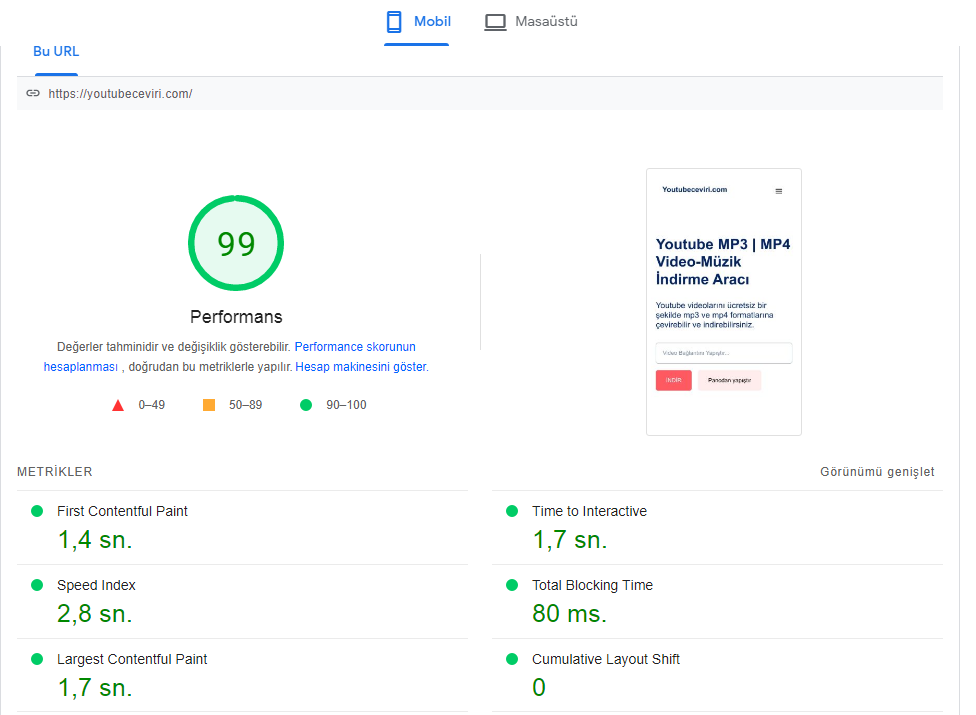This screenshot has width=976, height=715.
Task: Click the Largest Contentful Paint label
Action: pos(132,659)
